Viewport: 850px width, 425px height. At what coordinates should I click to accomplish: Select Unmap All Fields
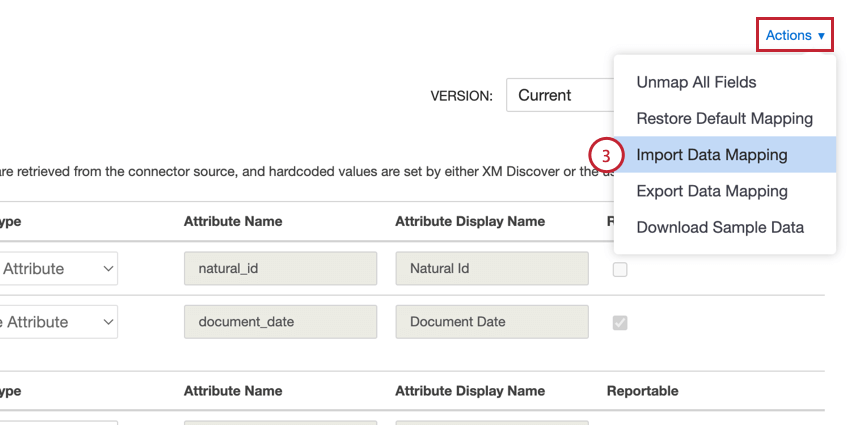[x=696, y=82]
